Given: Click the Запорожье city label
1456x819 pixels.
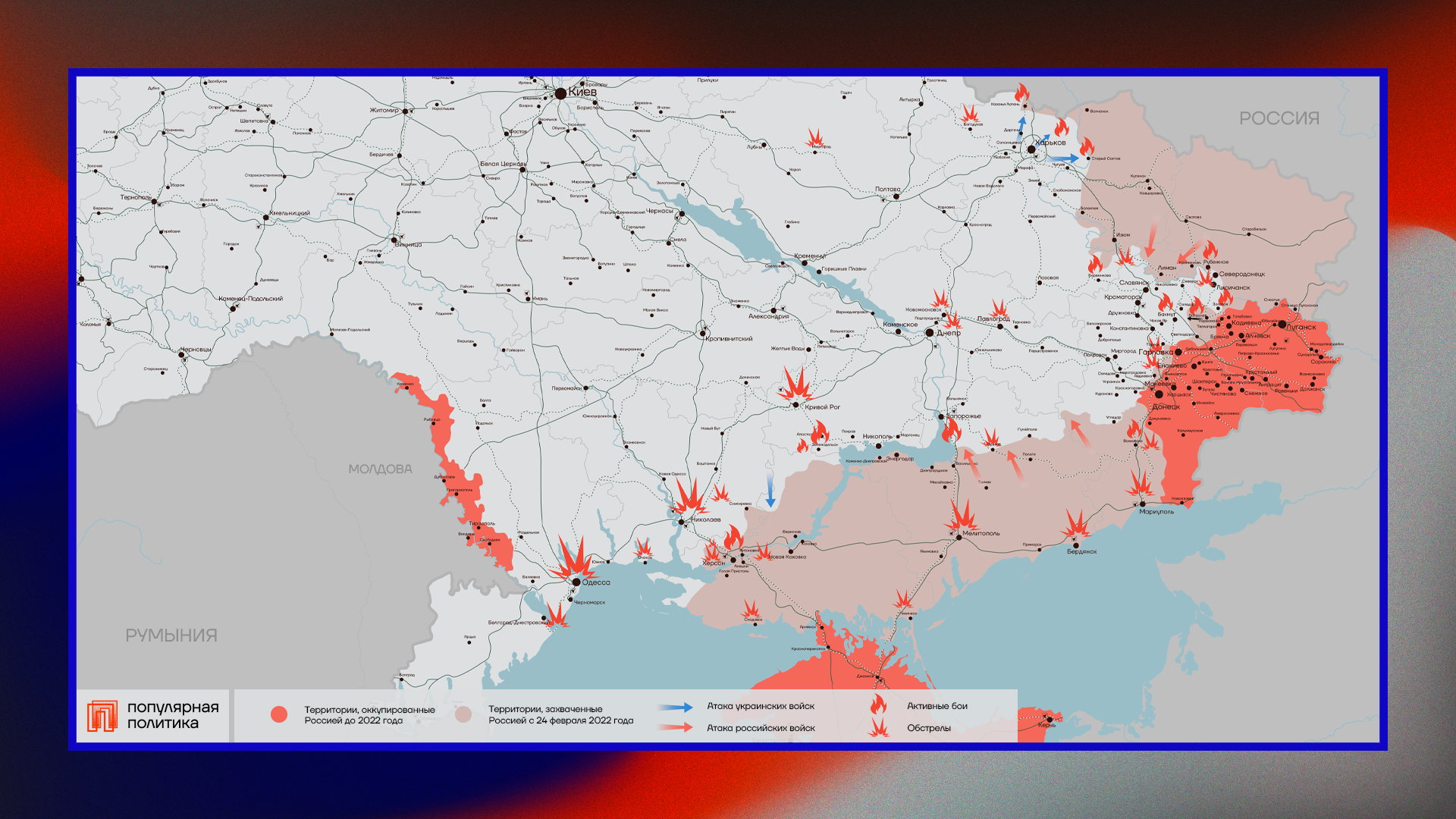Looking at the screenshot, I should 964,416.
